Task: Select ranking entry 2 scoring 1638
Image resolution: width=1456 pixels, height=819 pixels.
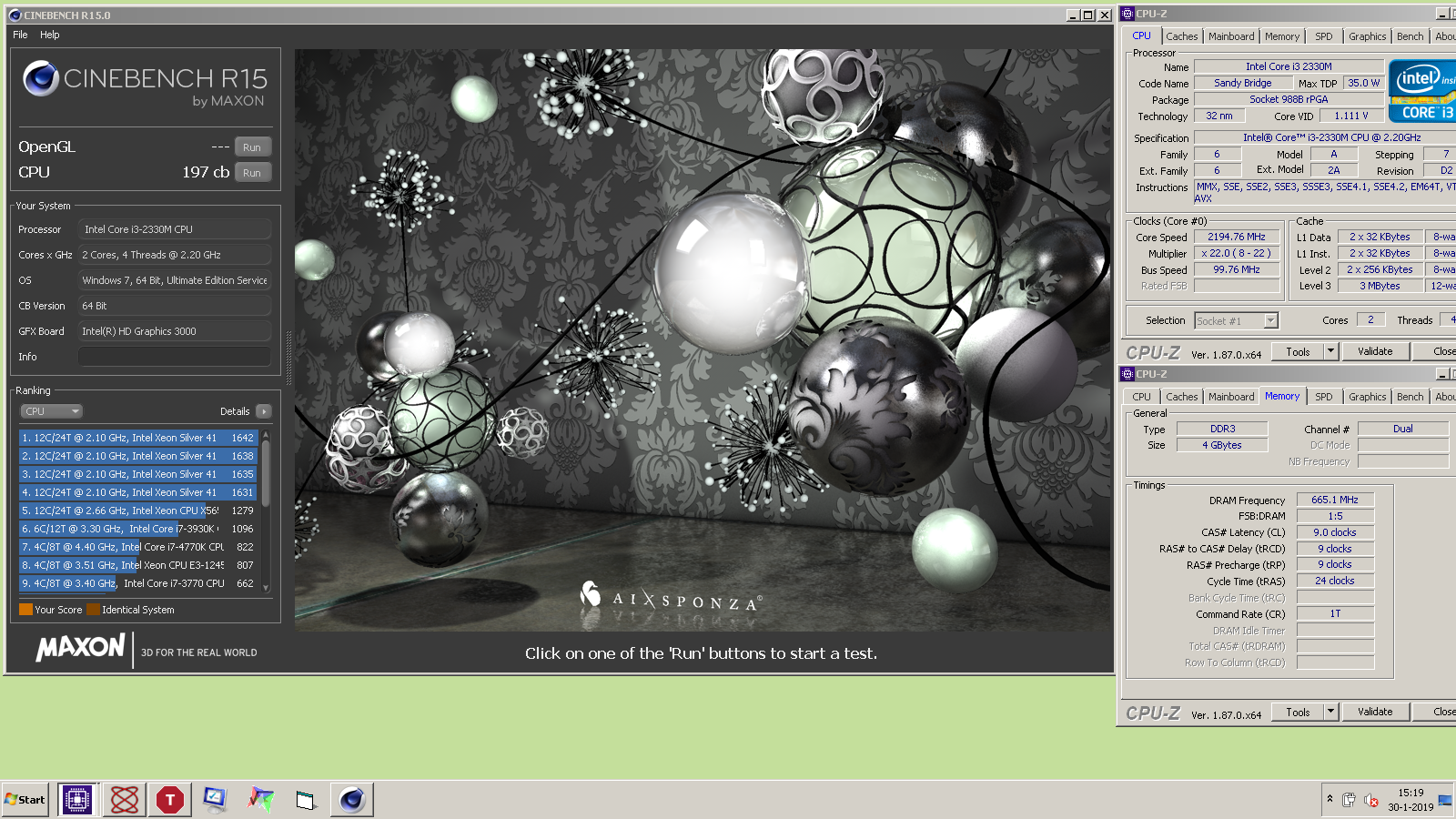Action: [x=138, y=456]
